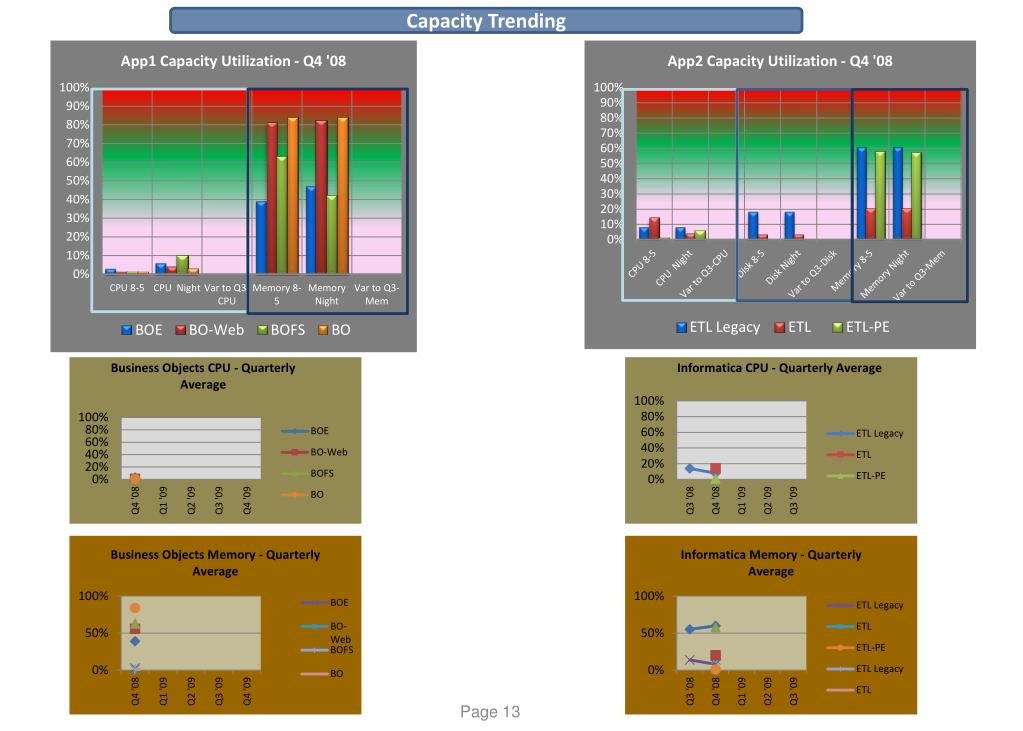
Task: Select the Informatica CPU - Quarterly Average title
Action: [779, 368]
